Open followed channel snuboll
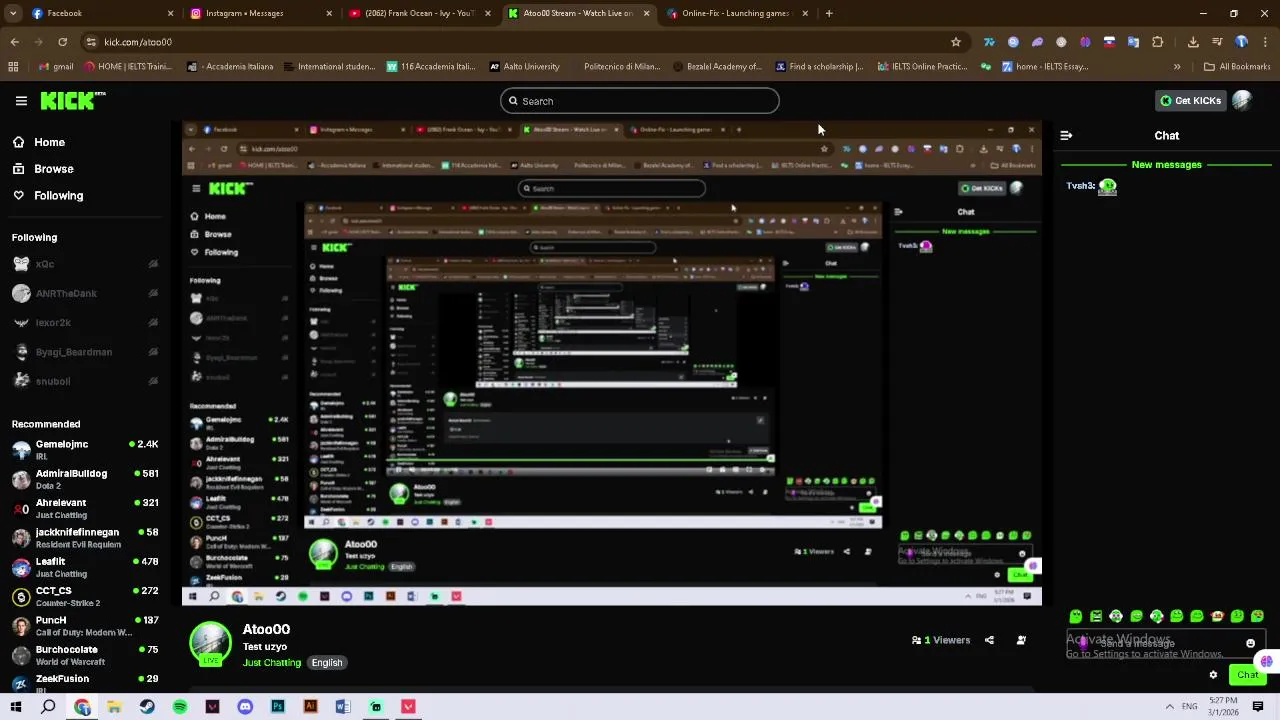1280x720 pixels. tap(84, 380)
